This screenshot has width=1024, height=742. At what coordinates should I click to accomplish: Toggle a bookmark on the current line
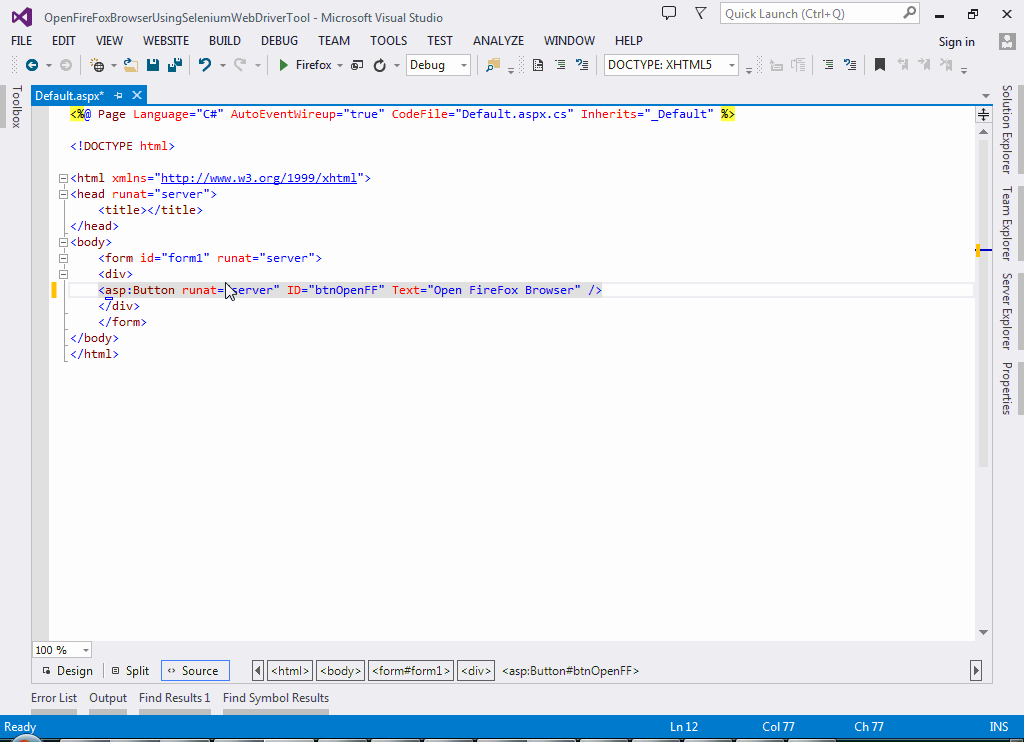[880, 65]
